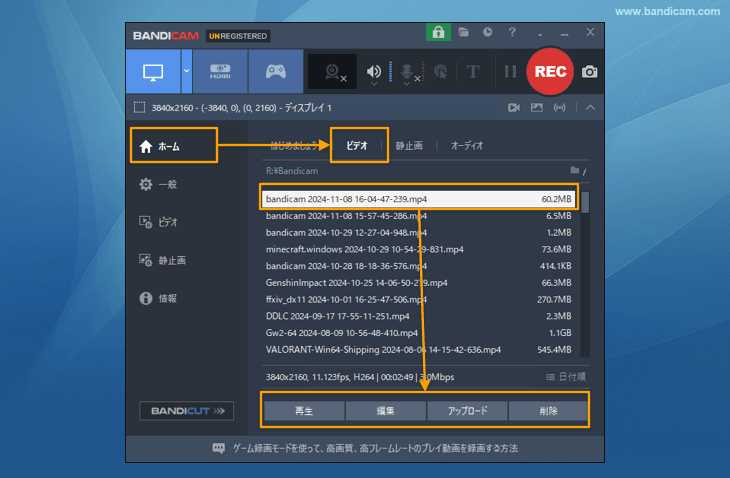Select bandicam 2024-11-08 16-04-47-239.mp4
Image resolution: width=730 pixels, height=478 pixels.
coord(418,199)
